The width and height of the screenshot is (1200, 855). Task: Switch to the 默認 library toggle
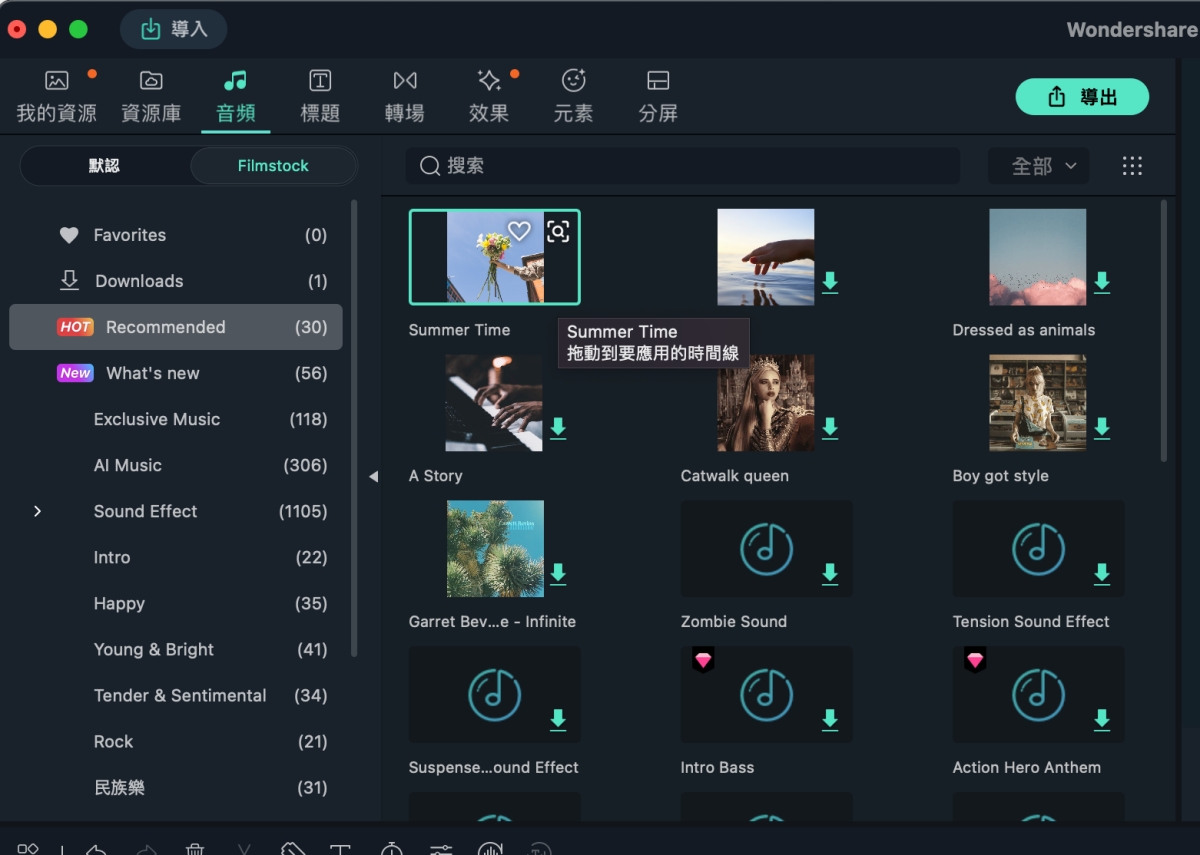[x=104, y=166]
